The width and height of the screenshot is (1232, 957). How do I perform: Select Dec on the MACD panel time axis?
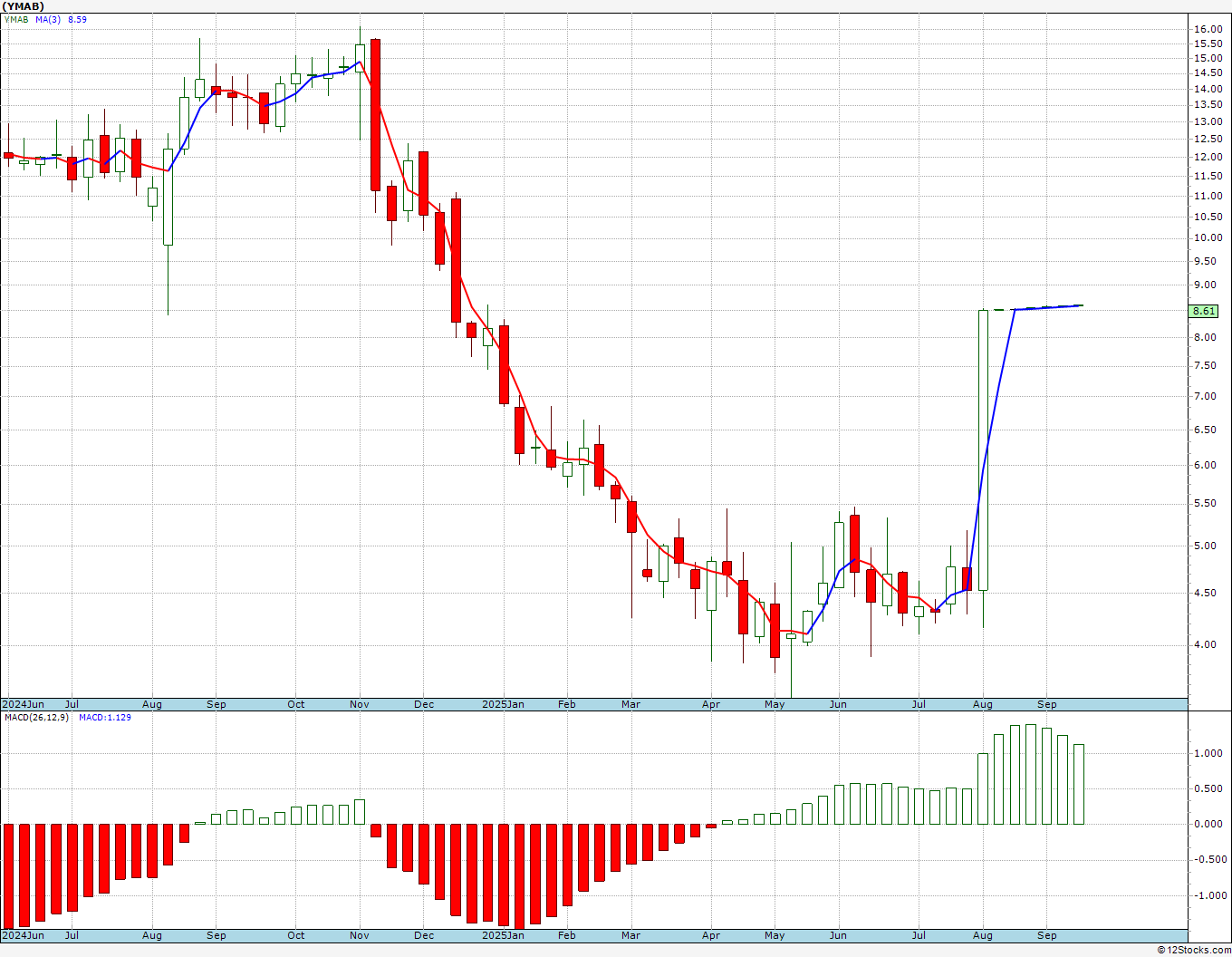(x=424, y=935)
